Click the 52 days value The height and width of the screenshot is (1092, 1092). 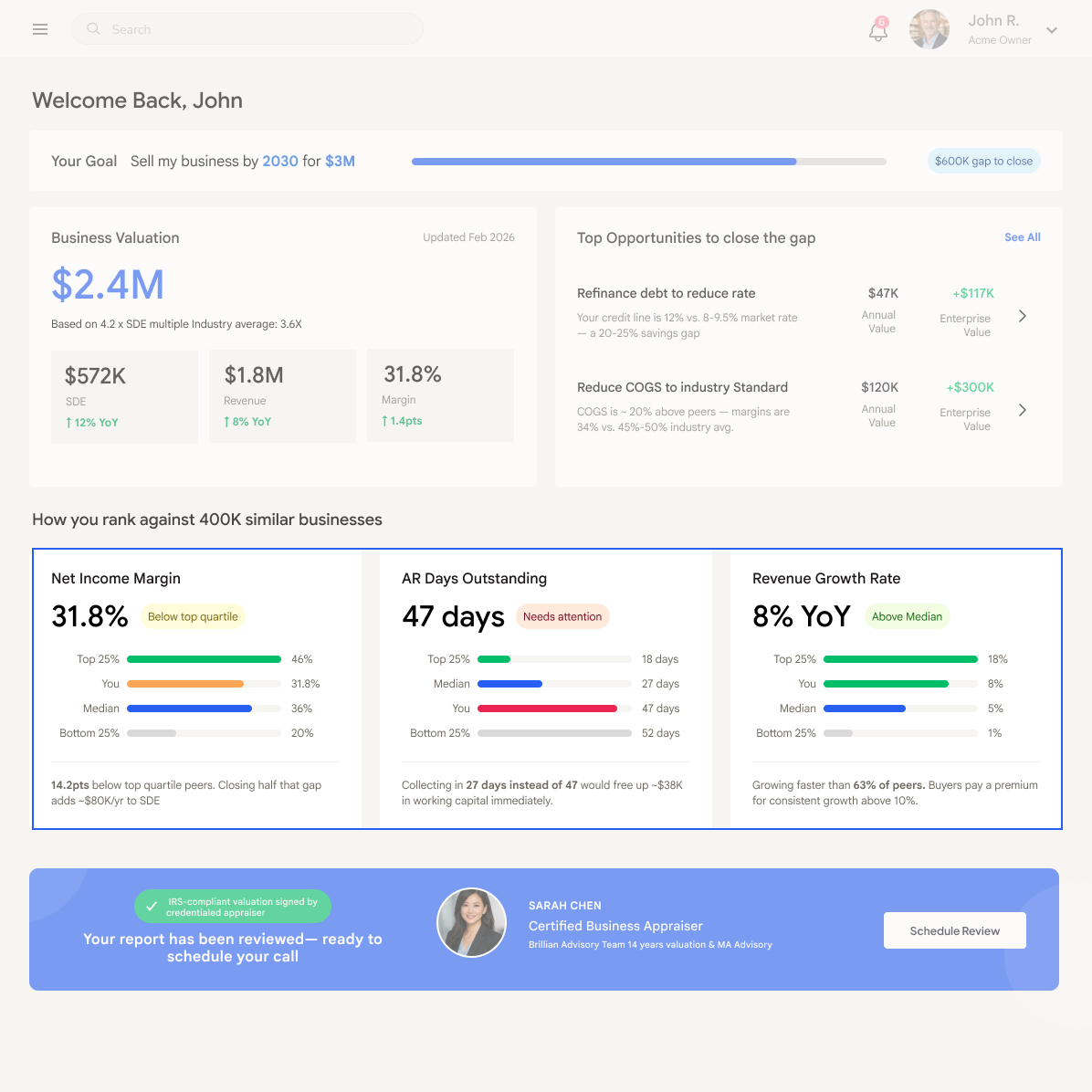click(660, 733)
